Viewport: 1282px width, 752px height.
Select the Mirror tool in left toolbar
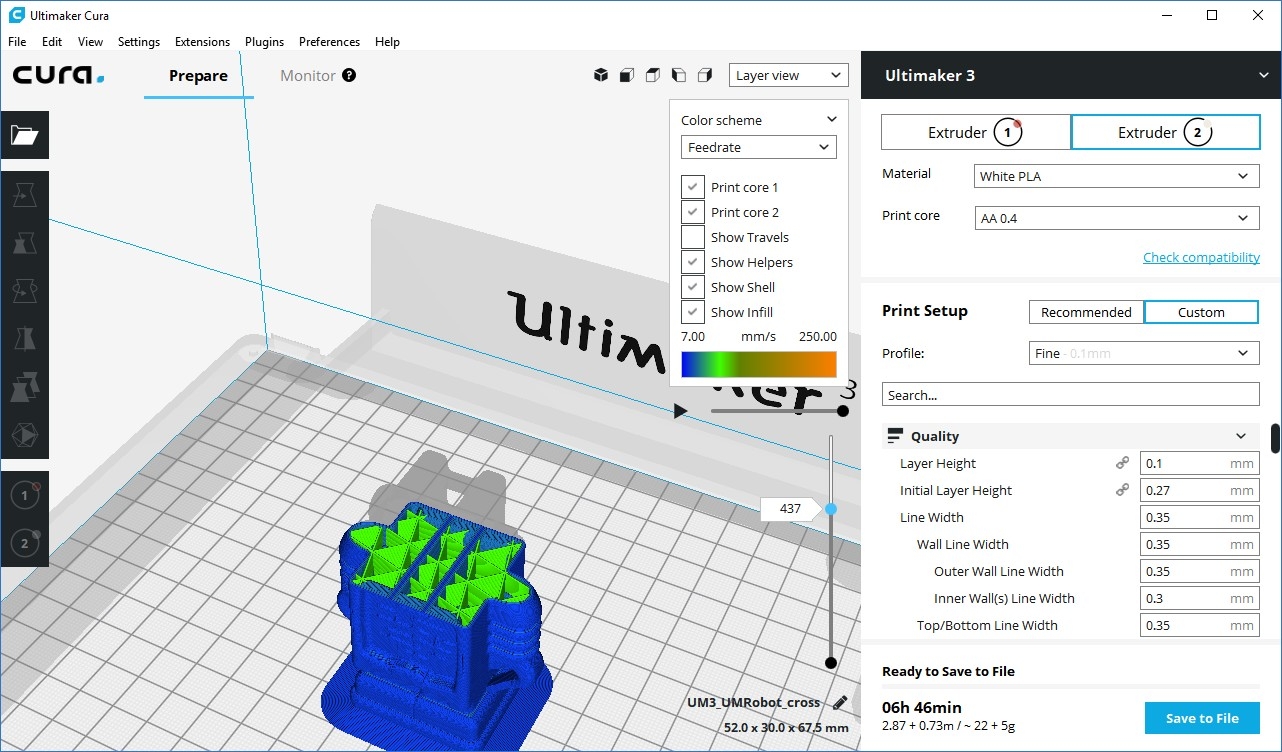tap(24, 339)
